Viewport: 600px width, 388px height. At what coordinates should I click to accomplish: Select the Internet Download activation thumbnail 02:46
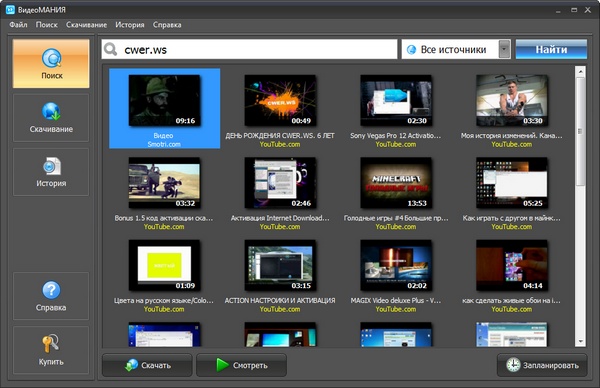click(x=280, y=183)
